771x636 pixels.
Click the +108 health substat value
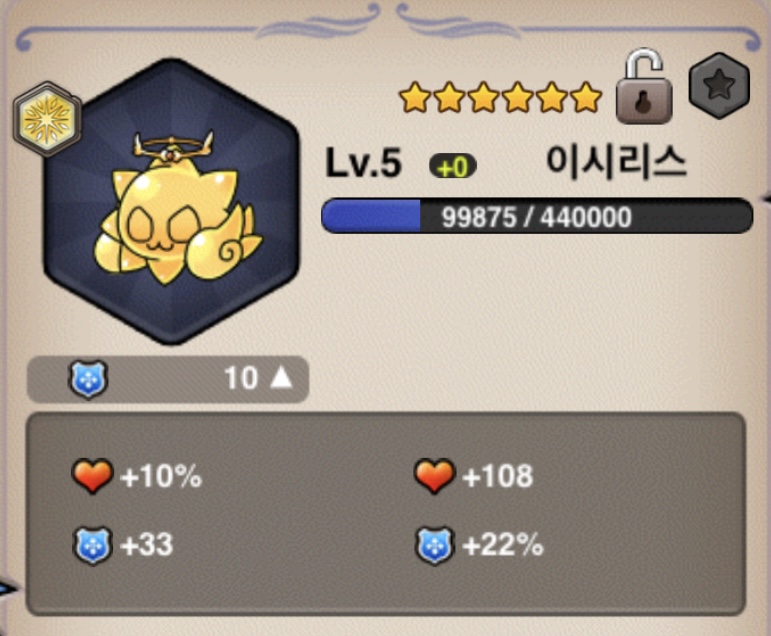(498, 476)
